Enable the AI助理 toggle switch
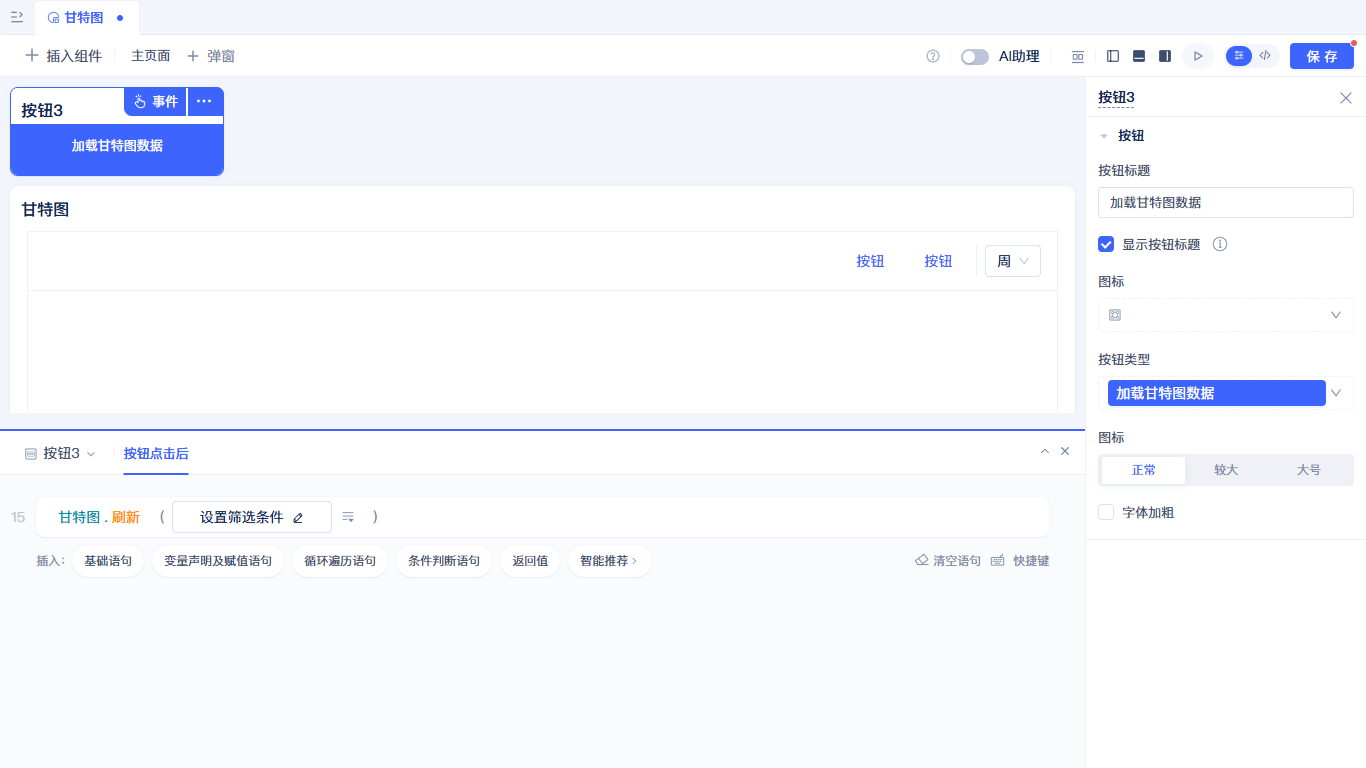The image size is (1366, 768). [975, 57]
